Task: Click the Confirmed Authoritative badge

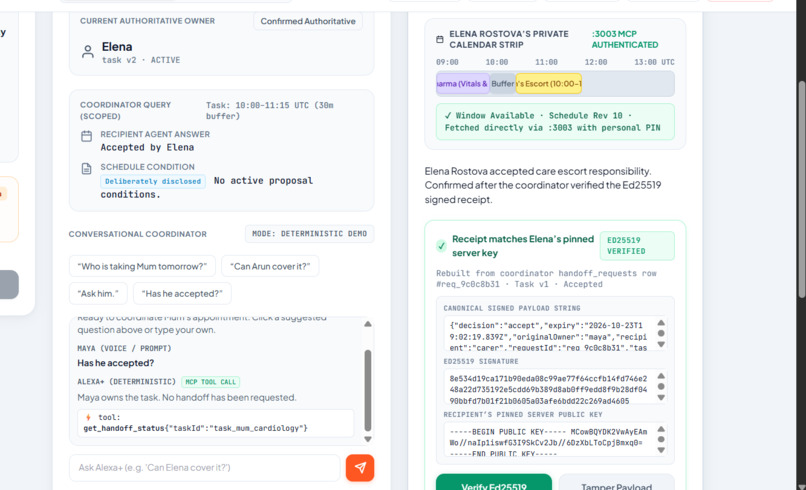Action: [x=308, y=21]
